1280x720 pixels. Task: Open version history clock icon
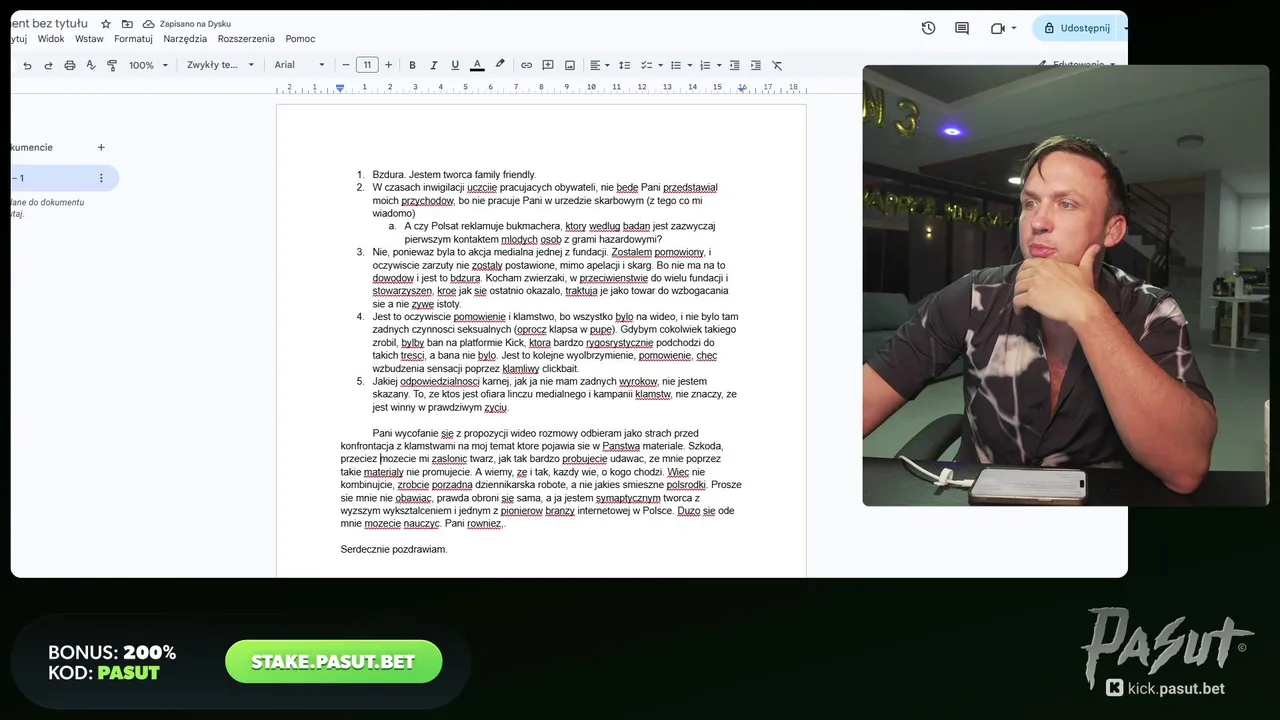(x=928, y=28)
